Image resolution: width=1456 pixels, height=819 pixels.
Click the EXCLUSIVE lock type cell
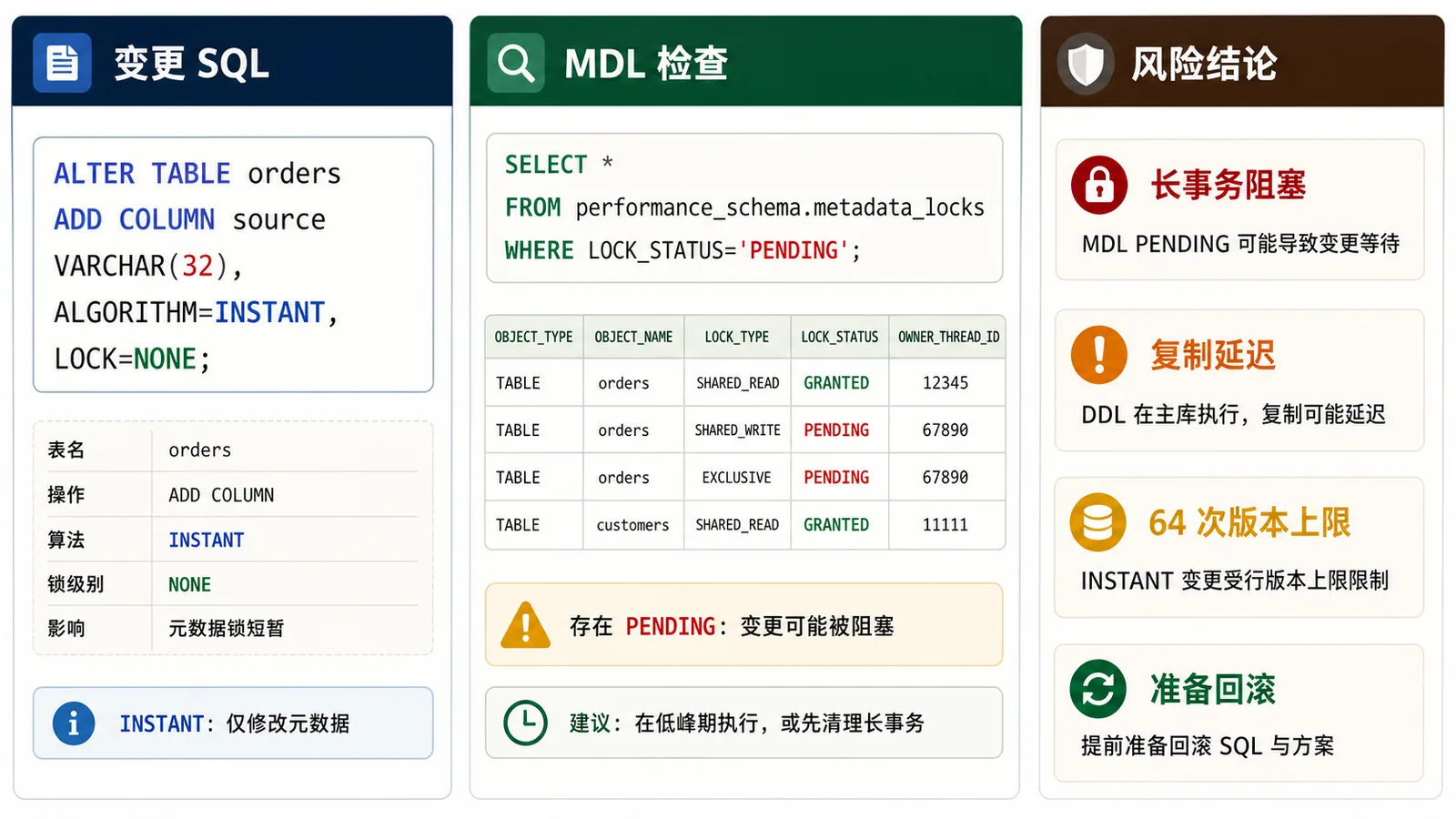pos(736,478)
